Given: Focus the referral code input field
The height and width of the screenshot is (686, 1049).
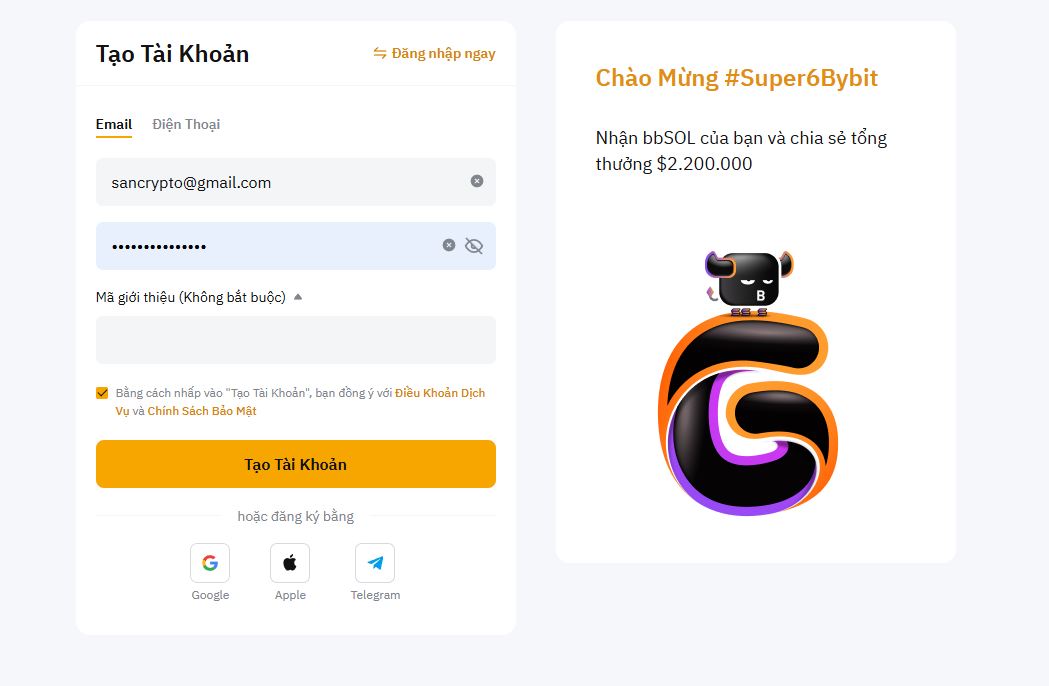Looking at the screenshot, I should [296, 340].
